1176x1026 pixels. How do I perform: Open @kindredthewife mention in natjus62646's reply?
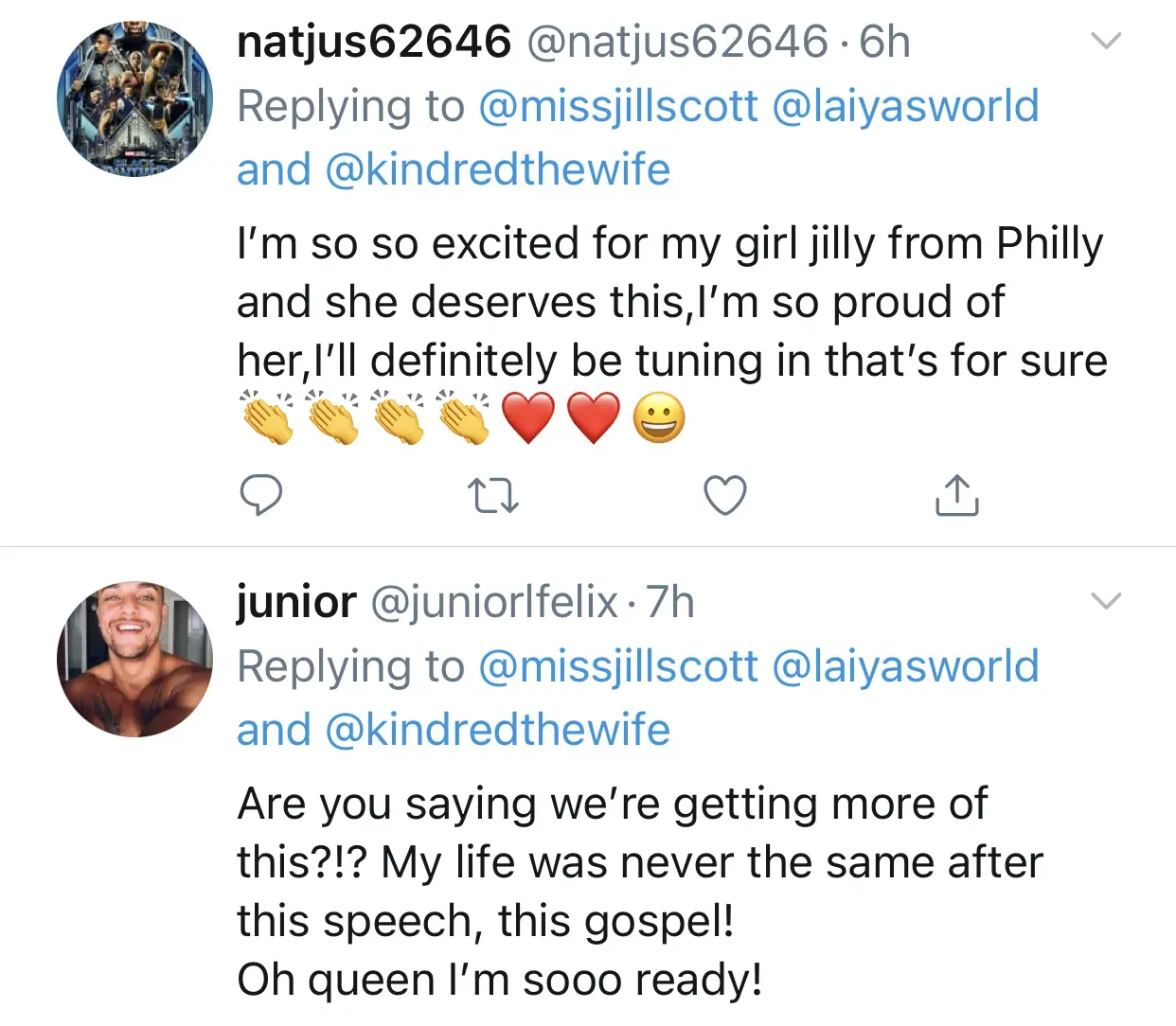[497, 169]
